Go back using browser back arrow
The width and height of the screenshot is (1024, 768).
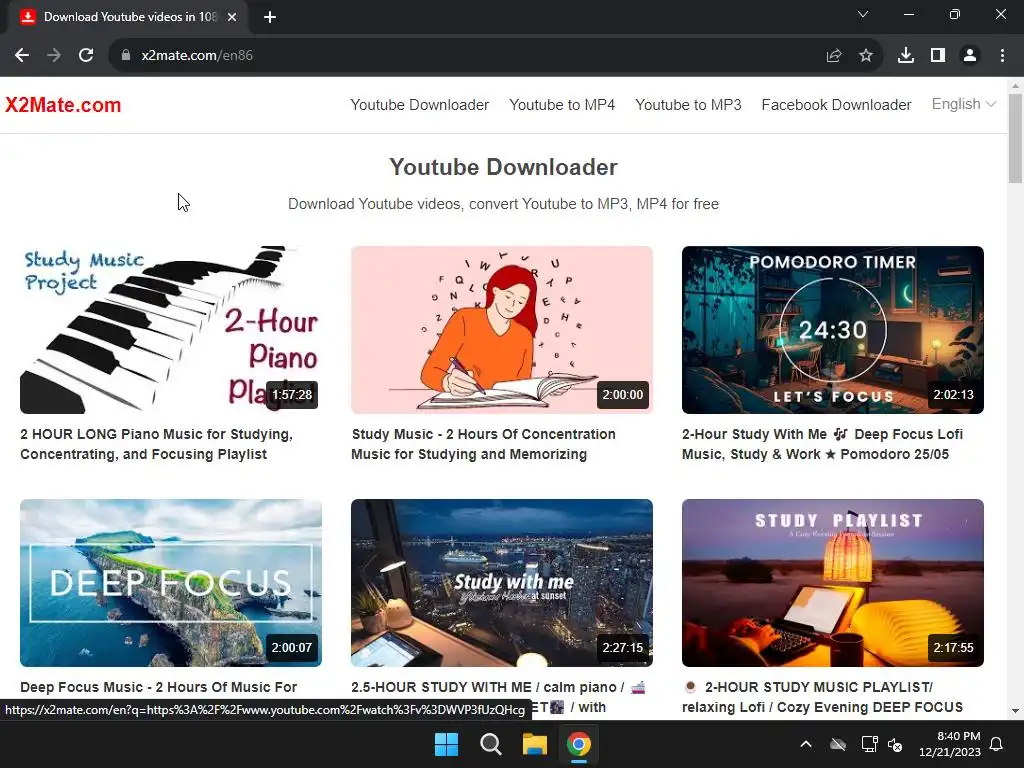point(22,56)
